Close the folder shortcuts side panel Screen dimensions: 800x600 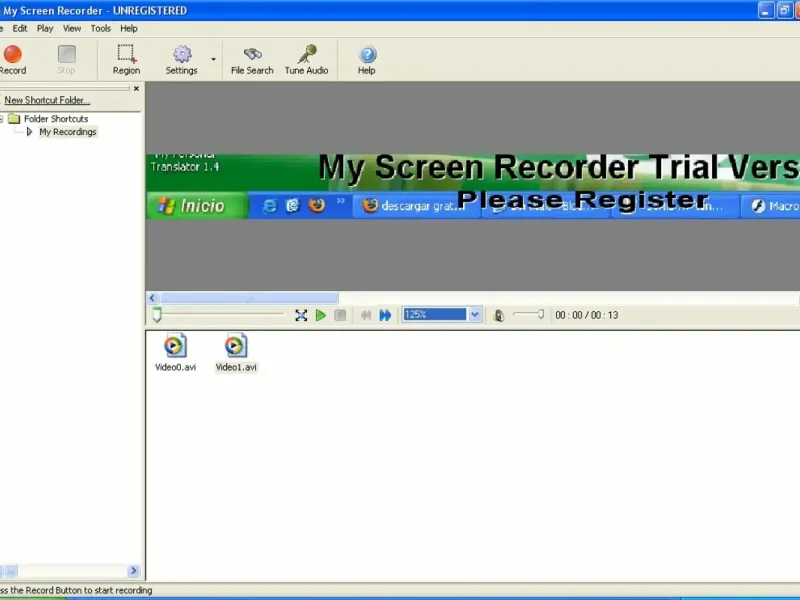pos(136,89)
